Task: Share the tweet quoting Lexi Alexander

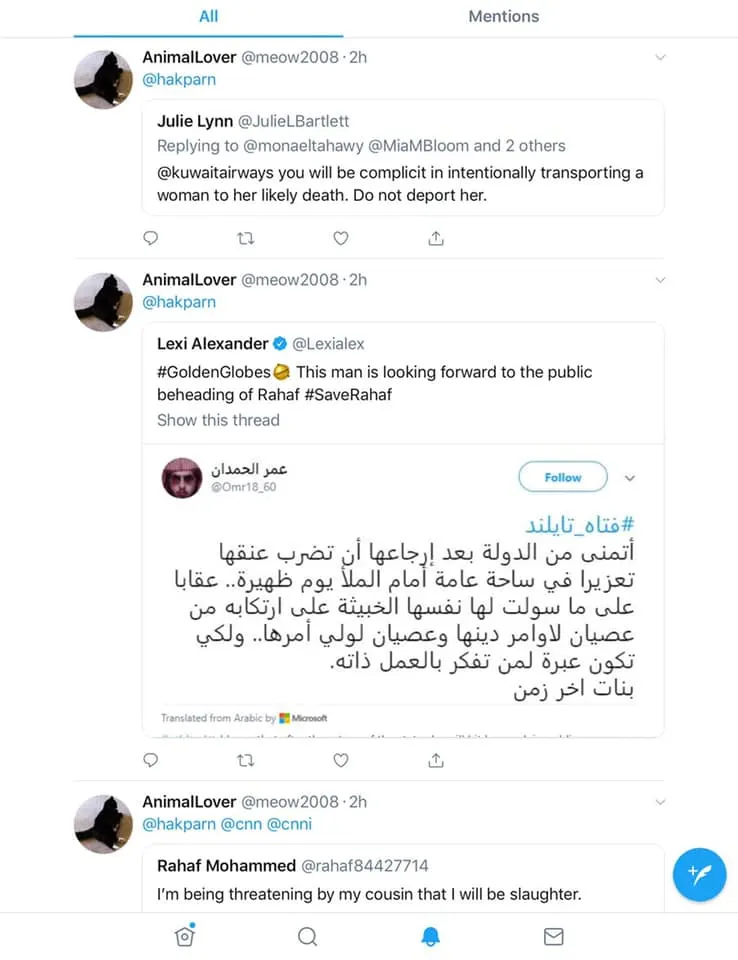Action: tap(435, 760)
